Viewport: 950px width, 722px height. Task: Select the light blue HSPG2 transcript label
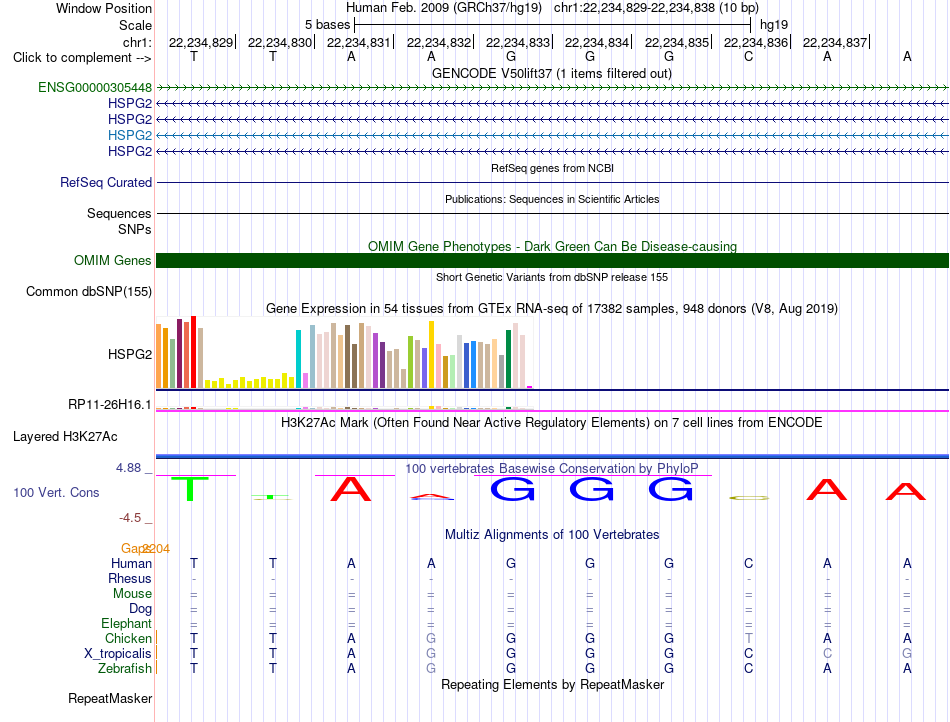(x=130, y=135)
